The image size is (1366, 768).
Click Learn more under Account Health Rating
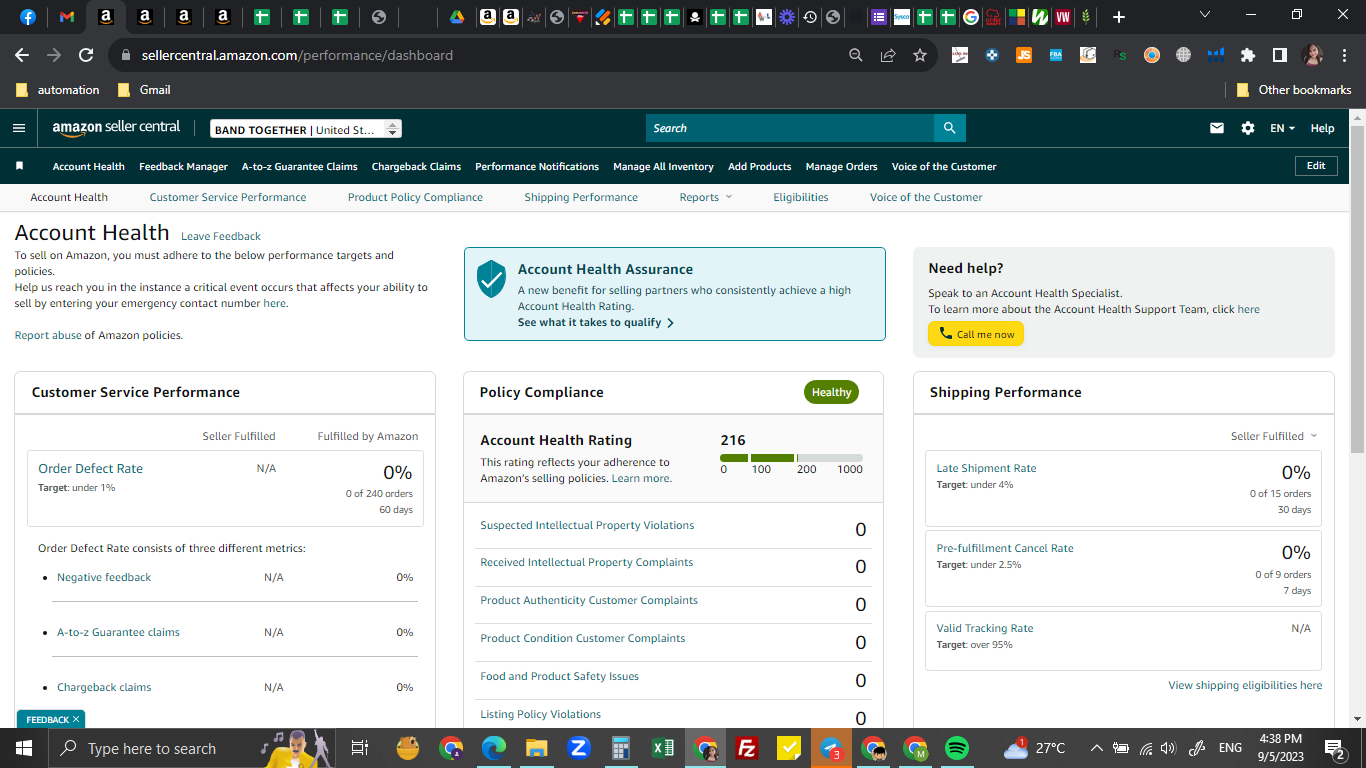[x=641, y=478]
